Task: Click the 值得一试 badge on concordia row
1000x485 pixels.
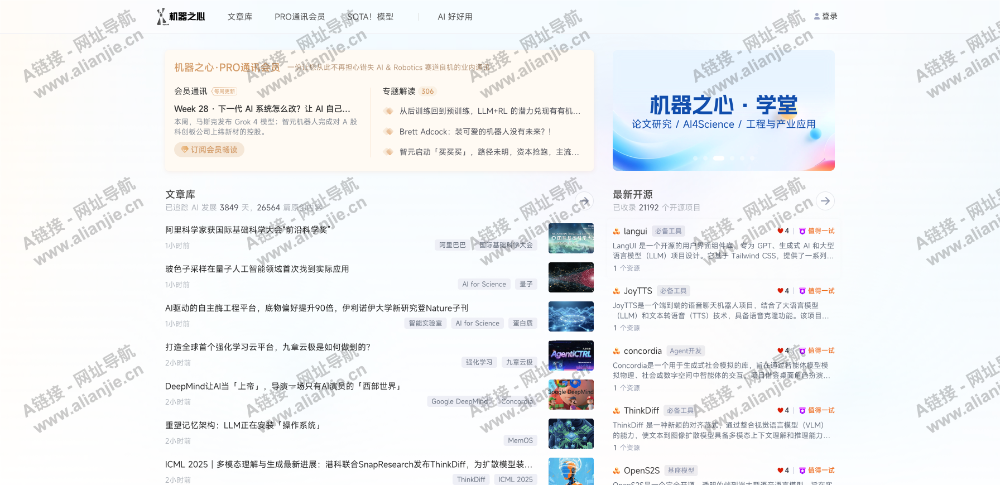Action: coord(816,351)
